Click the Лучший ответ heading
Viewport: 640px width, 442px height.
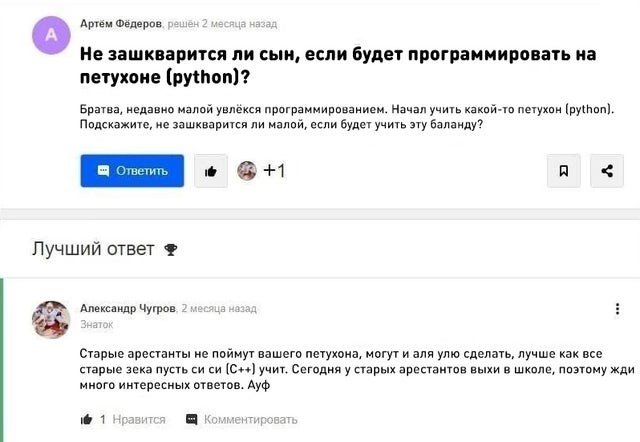[x=93, y=249]
